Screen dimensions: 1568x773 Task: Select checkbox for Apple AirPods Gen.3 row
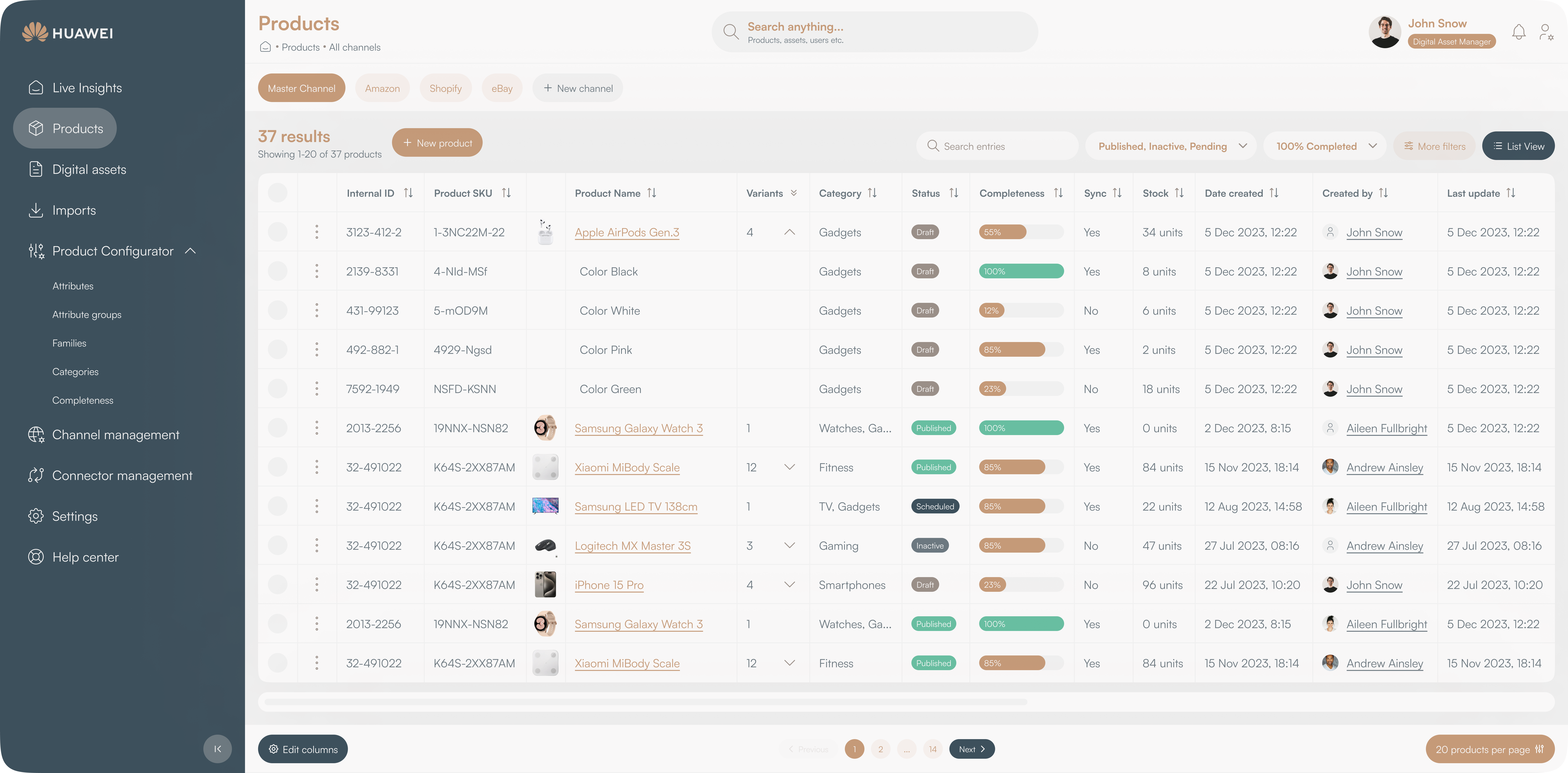[278, 232]
